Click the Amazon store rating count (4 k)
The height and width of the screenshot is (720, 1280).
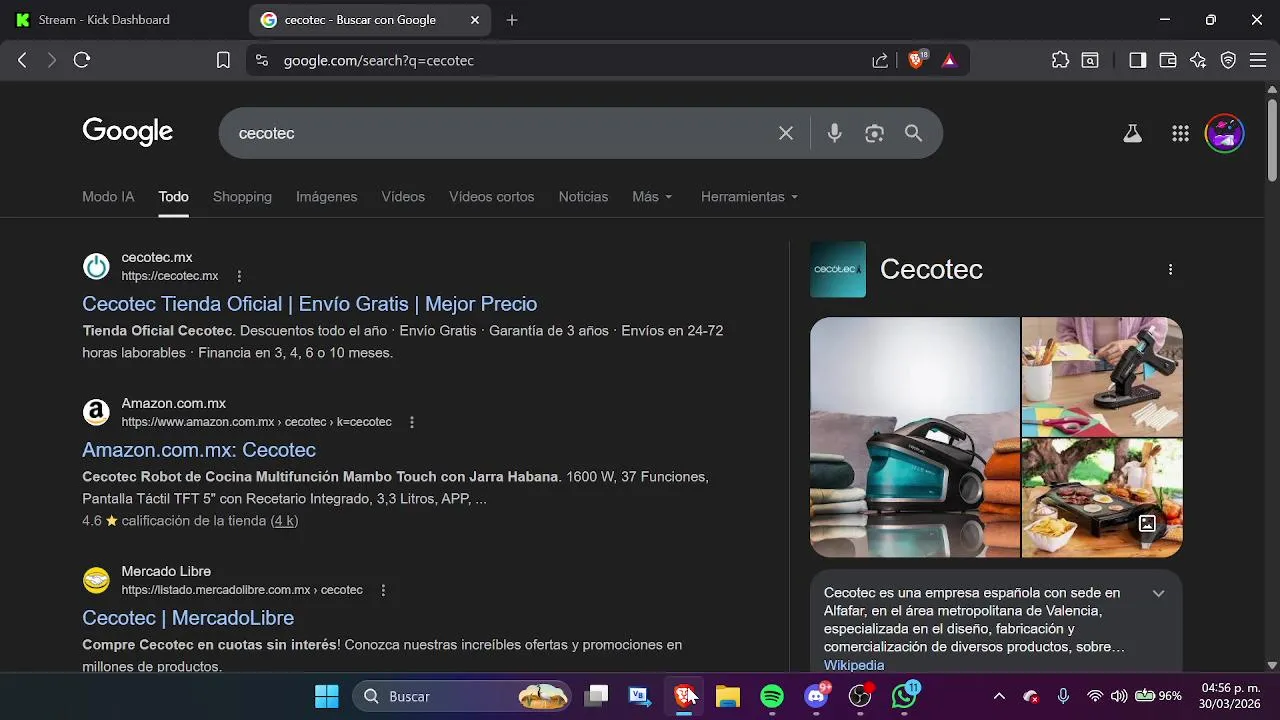tap(284, 521)
